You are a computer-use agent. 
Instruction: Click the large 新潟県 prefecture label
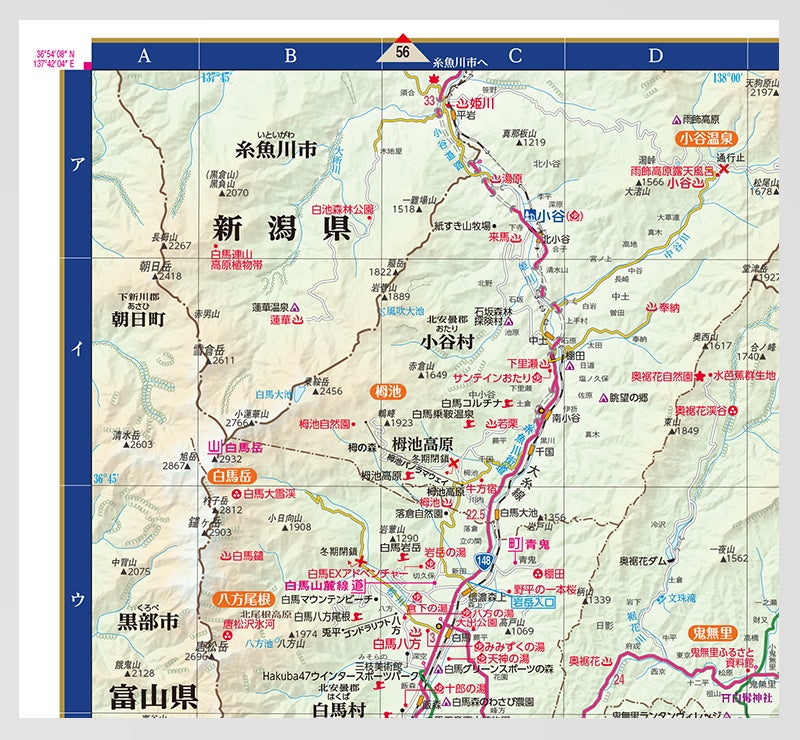282,228
